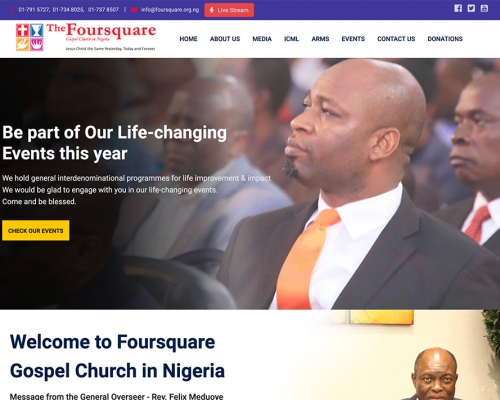Click the red Live Stream button
The width and height of the screenshot is (500, 400).
tap(229, 10)
